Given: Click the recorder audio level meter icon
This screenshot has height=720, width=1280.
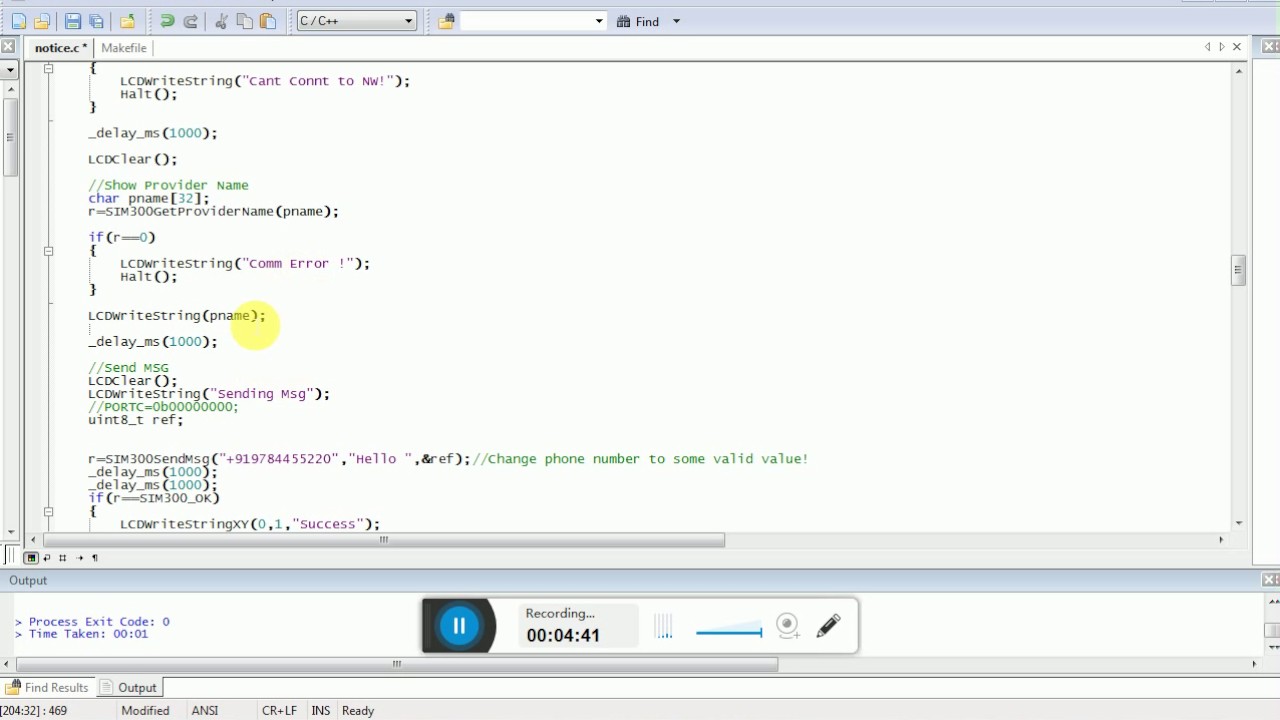Looking at the screenshot, I should tap(664, 627).
